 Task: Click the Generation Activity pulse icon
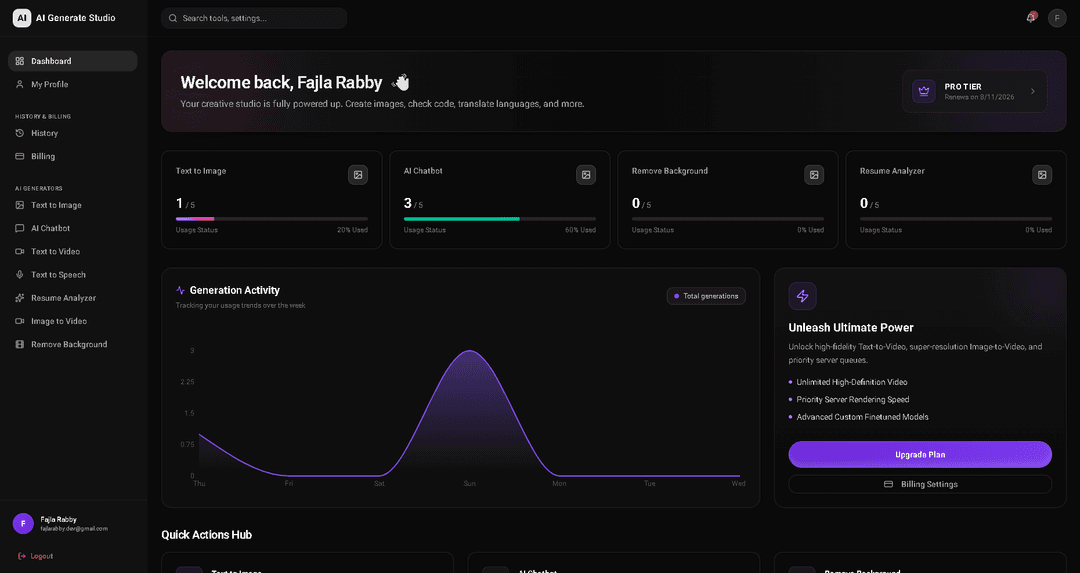click(180, 291)
